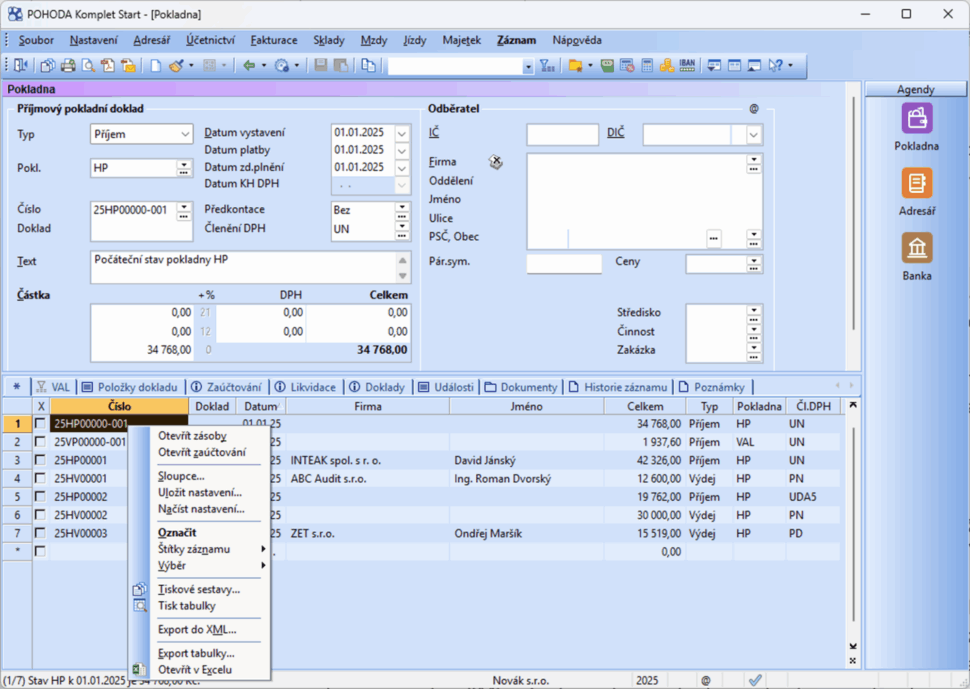Mark the checkbox in row 7 ZET s.r.o.
The width and height of the screenshot is (970, 689).
pos(41,533)
